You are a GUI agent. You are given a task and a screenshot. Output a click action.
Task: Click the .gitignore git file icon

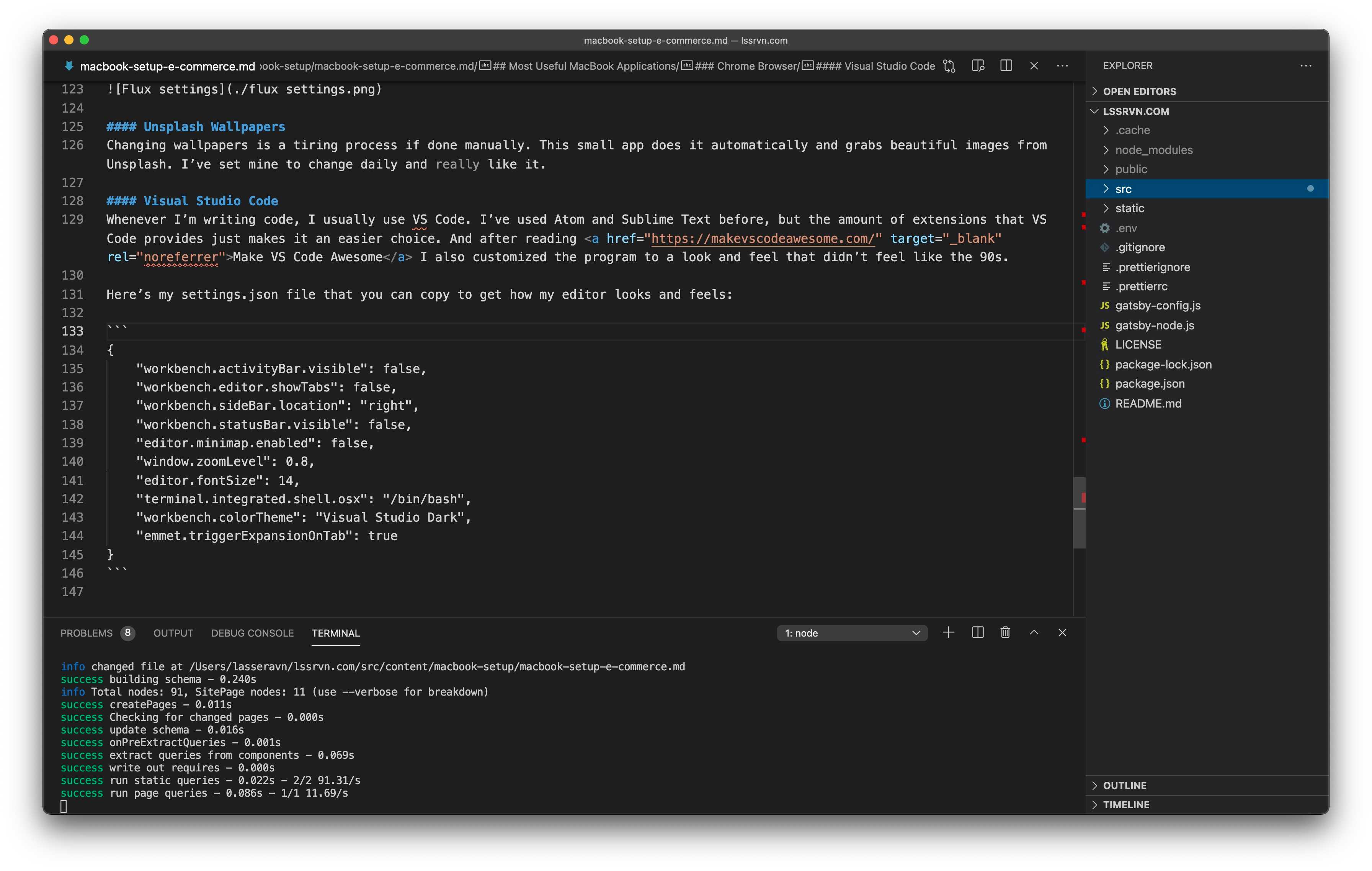(1105, 247)
